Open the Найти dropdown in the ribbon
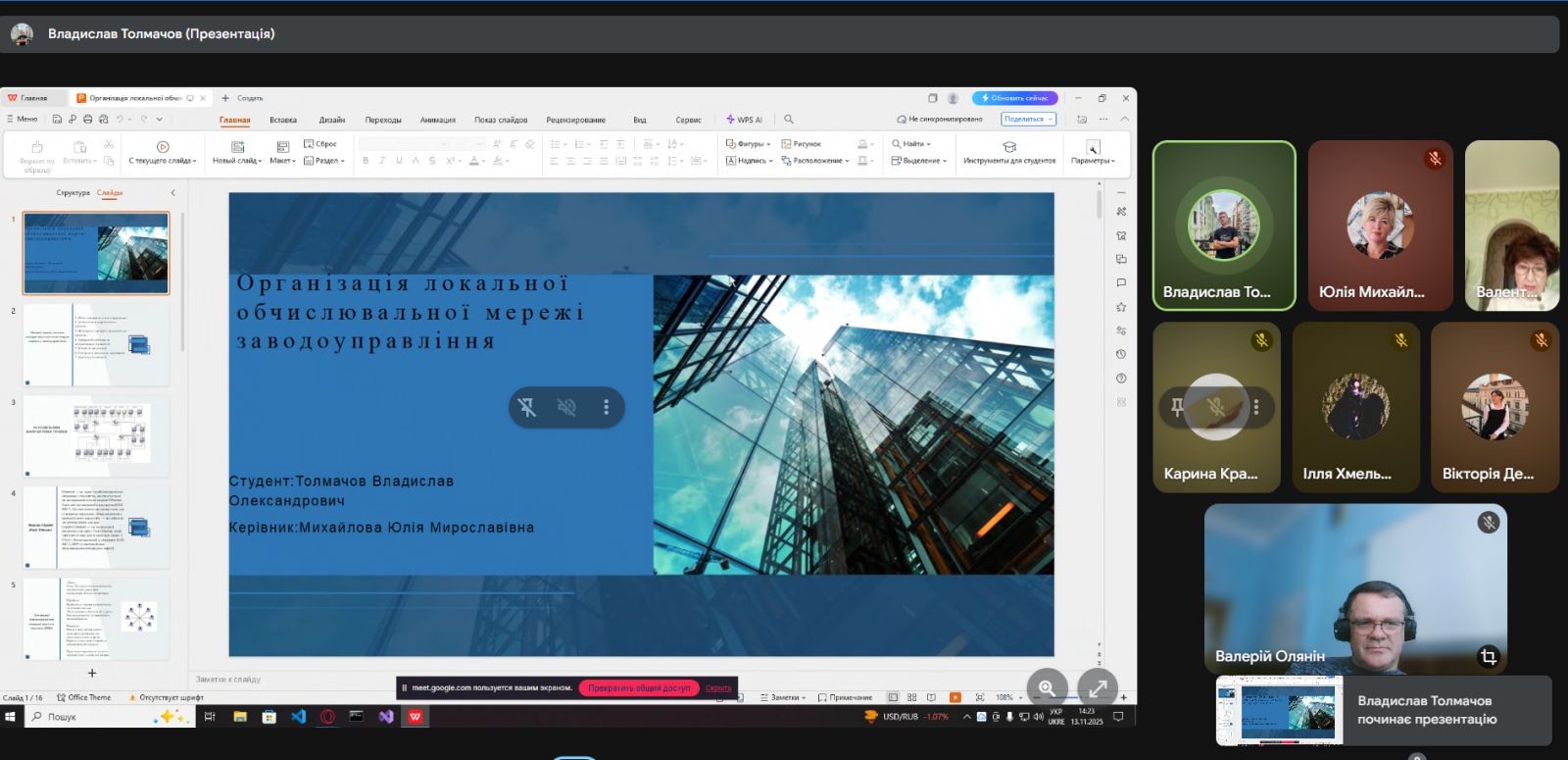Viewport: 1568px width, 760px height. coord(911,144)
